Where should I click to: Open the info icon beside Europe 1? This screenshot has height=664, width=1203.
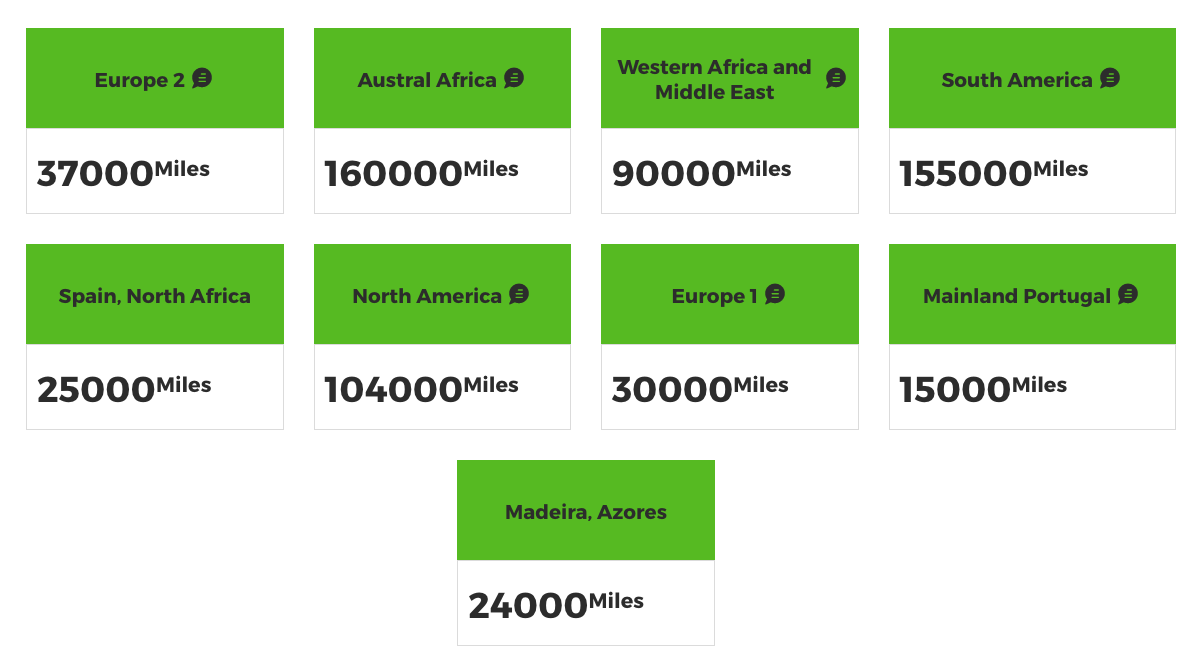(775, 294)
